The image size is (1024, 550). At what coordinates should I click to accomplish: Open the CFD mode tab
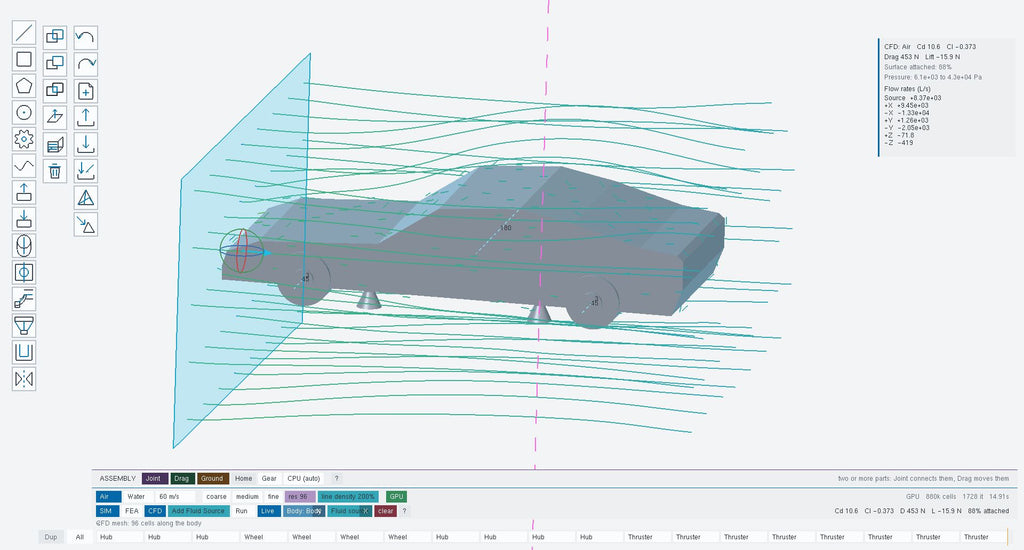pos(155,511)
